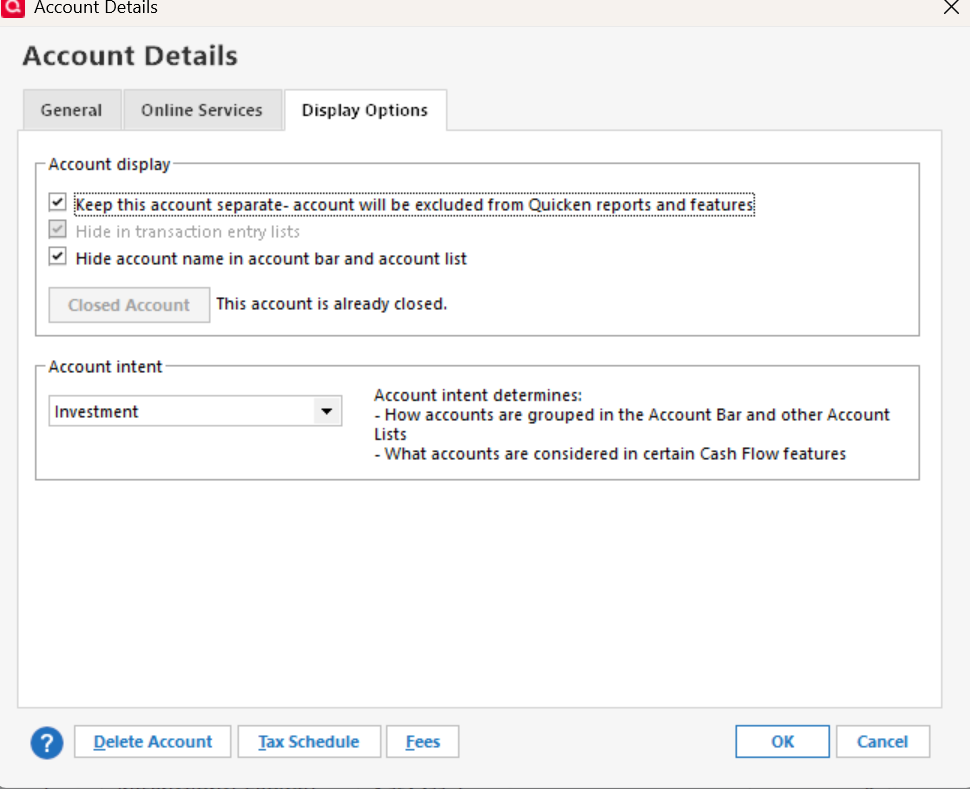Click the Quicken logo in title bar
Viewport: 970px width, 789px height.
pos(15,8)
